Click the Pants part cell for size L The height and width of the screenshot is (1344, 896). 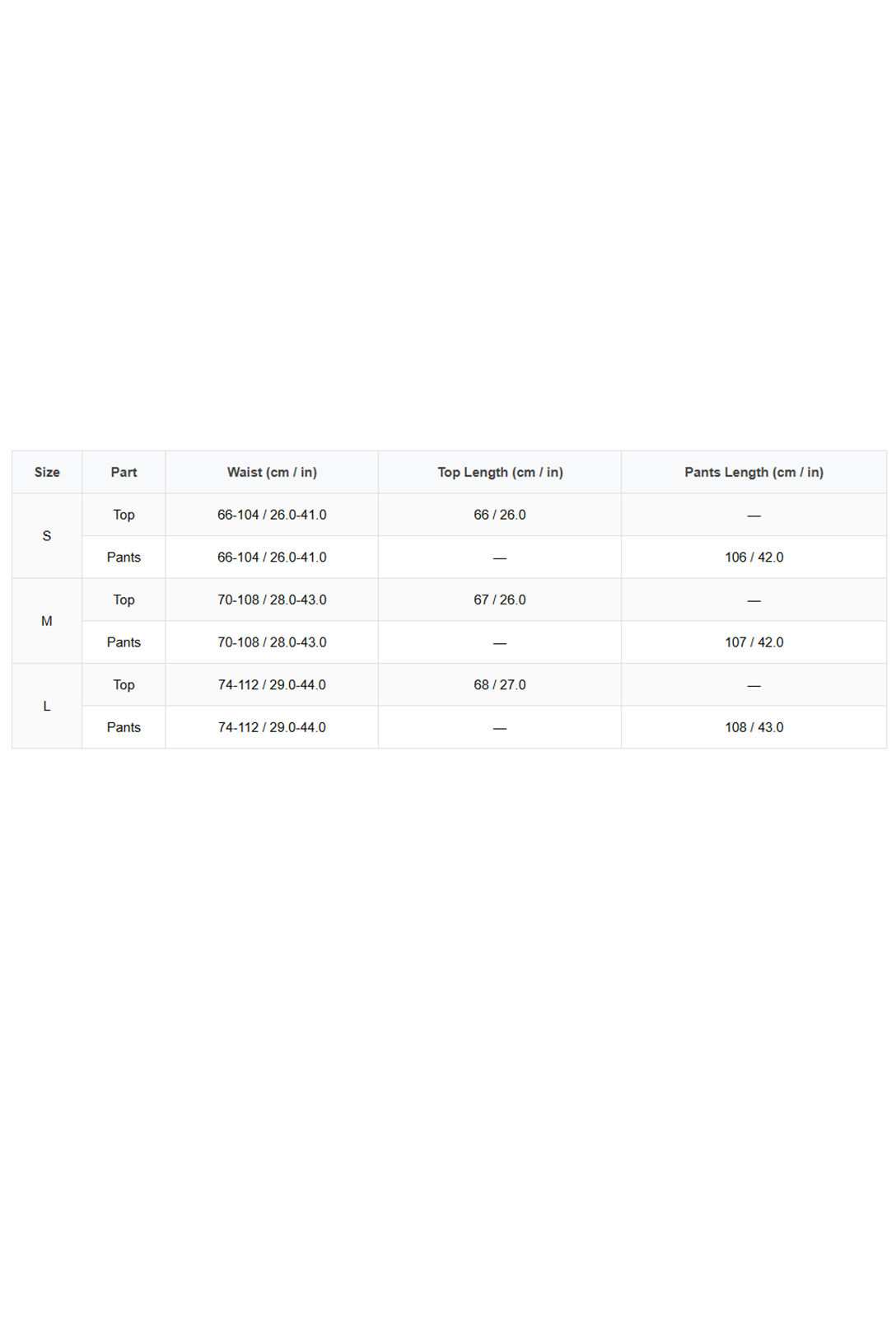point(124,727)
